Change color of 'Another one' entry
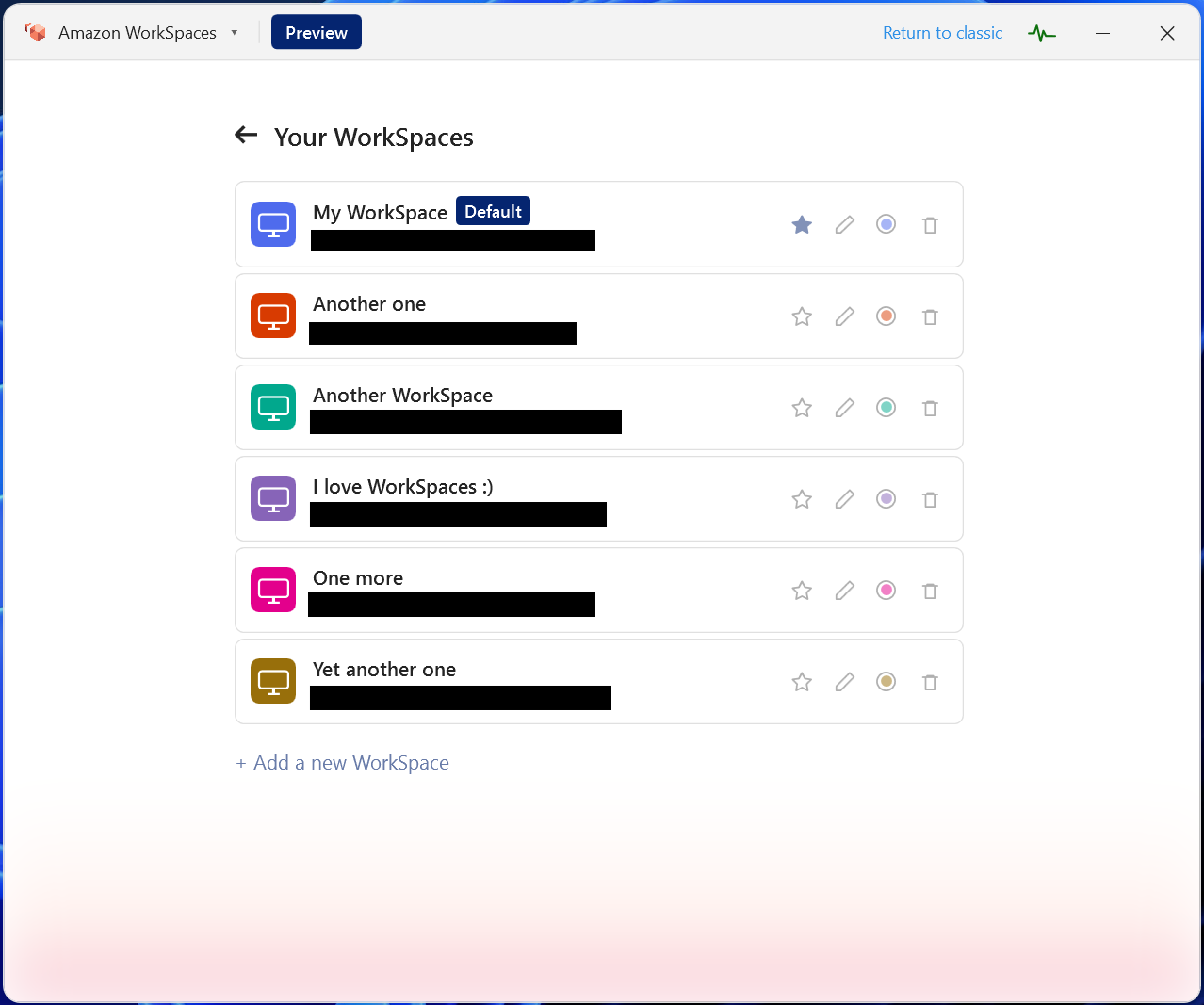1204x1005 pixels. coord(886,316)
